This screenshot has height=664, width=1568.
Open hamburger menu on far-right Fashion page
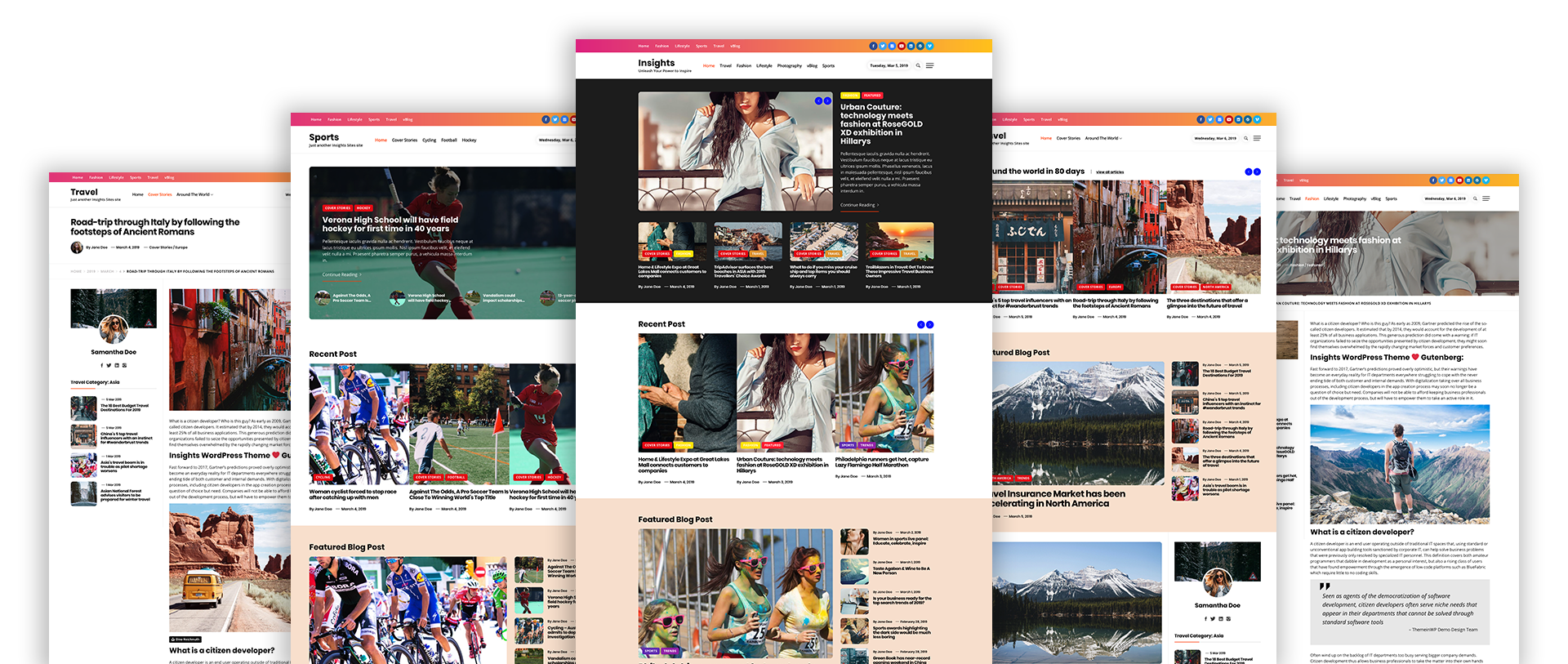pyautogui.click(x=1486, y=198)
